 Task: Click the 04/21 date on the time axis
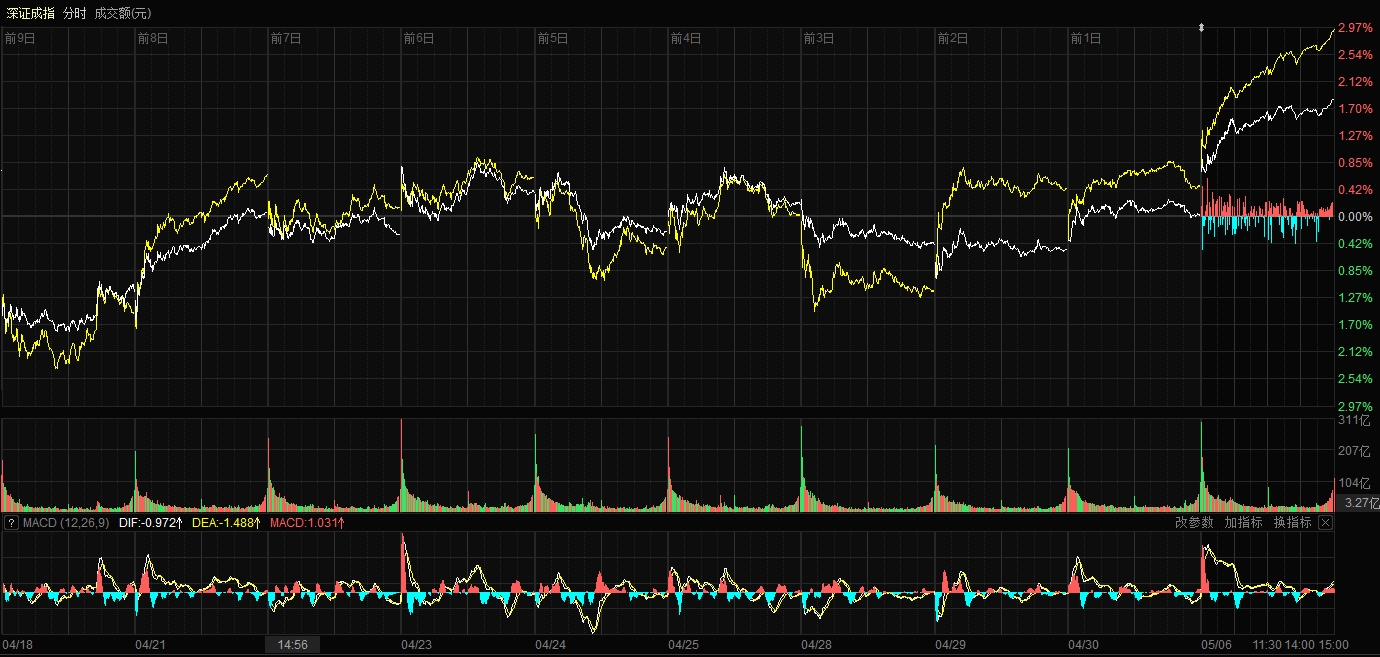click(x=151, y=645)
